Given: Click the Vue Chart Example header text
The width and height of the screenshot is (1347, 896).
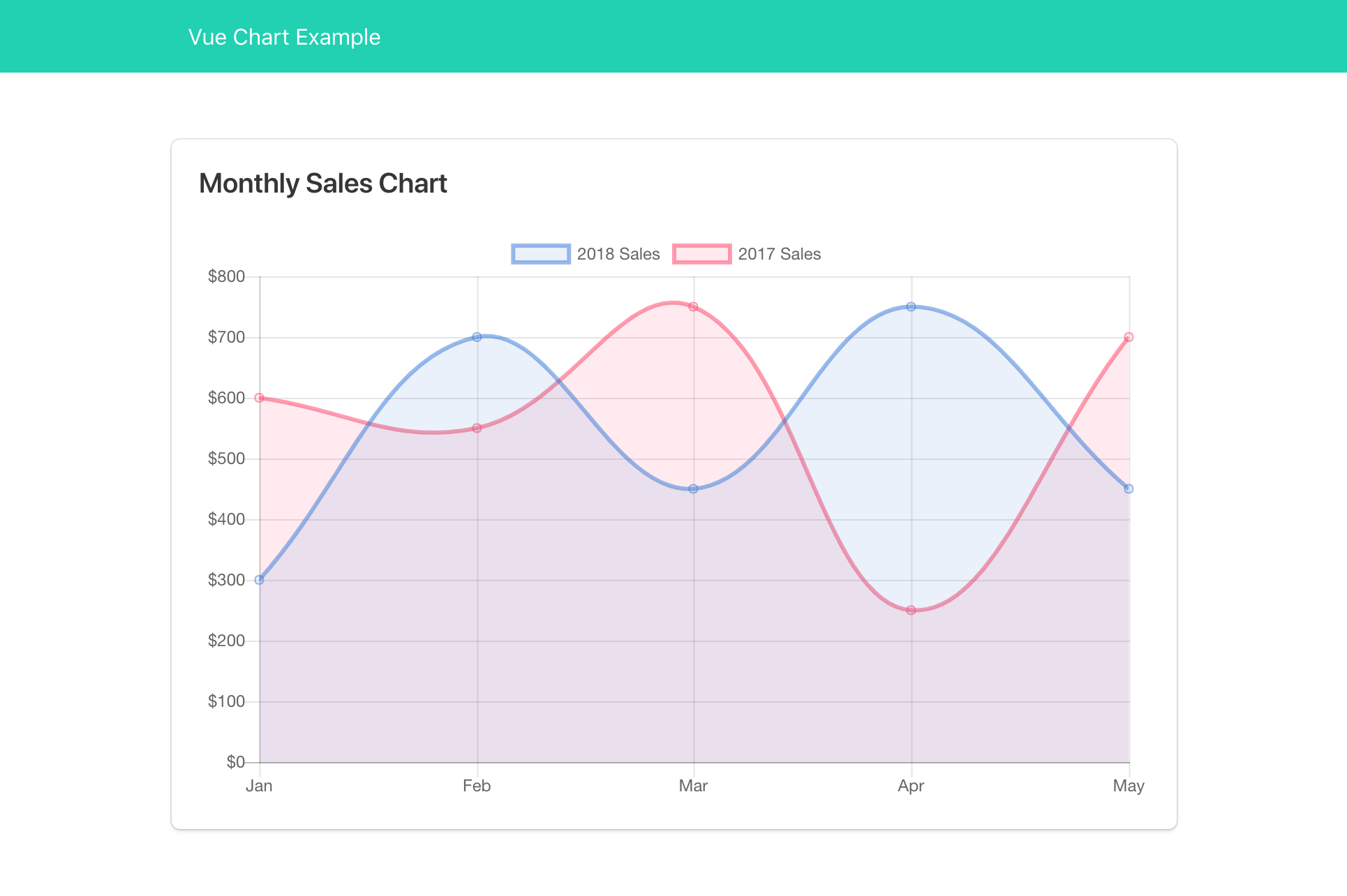Looking at the screenshot, I should click(x=284, y=36).
